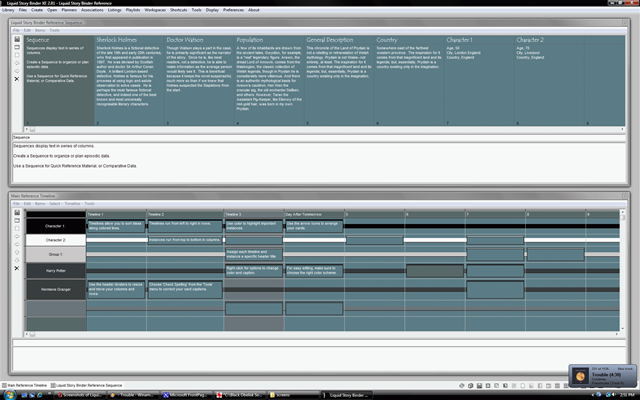This screenshot has height=400, width=640.
Task: Click the right scroll arrow of Sequence scrollbar
Action: tap(622, 129)
